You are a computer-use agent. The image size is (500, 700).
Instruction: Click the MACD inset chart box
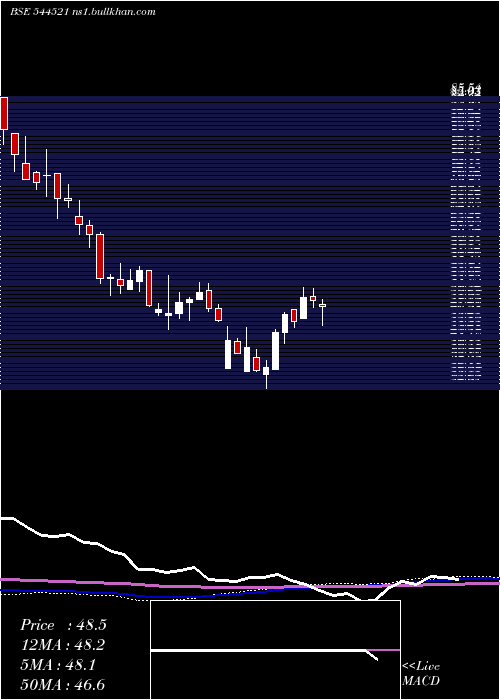point(275,650)
